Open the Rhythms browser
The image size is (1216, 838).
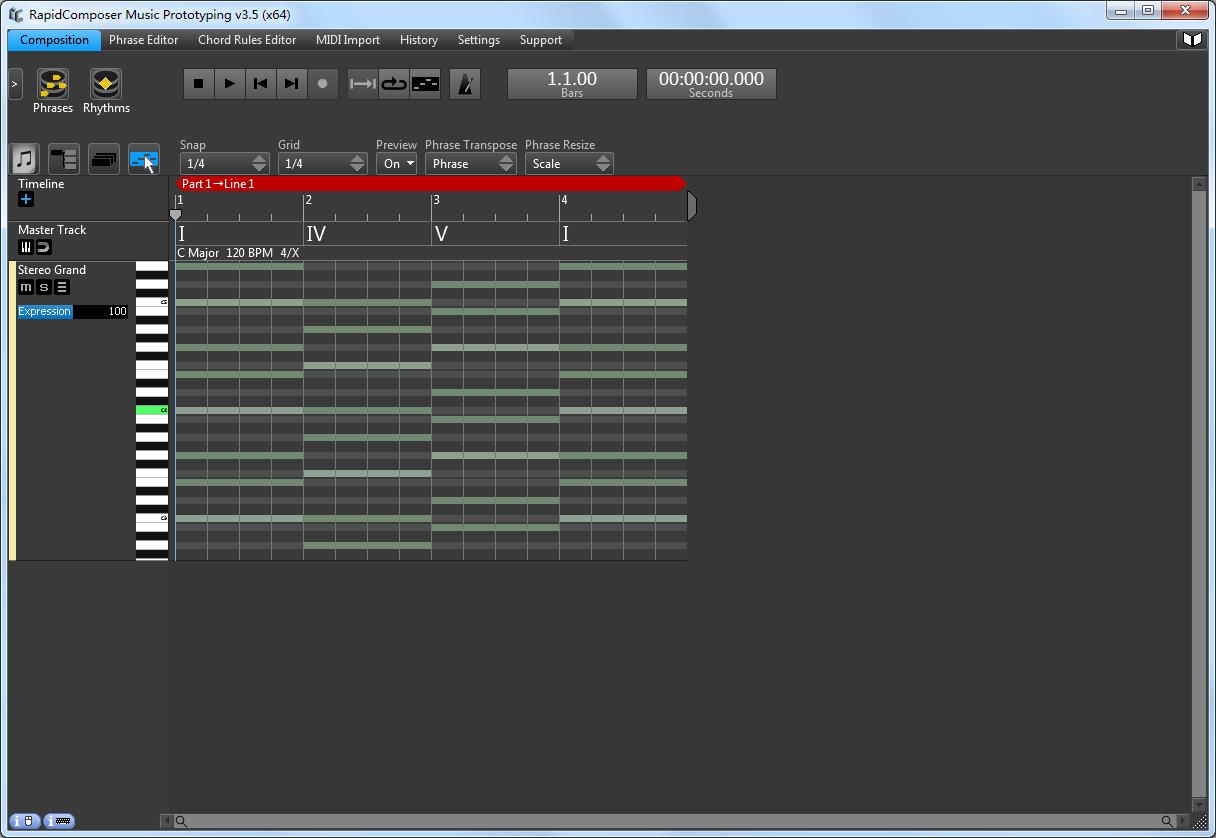(105, 84)
